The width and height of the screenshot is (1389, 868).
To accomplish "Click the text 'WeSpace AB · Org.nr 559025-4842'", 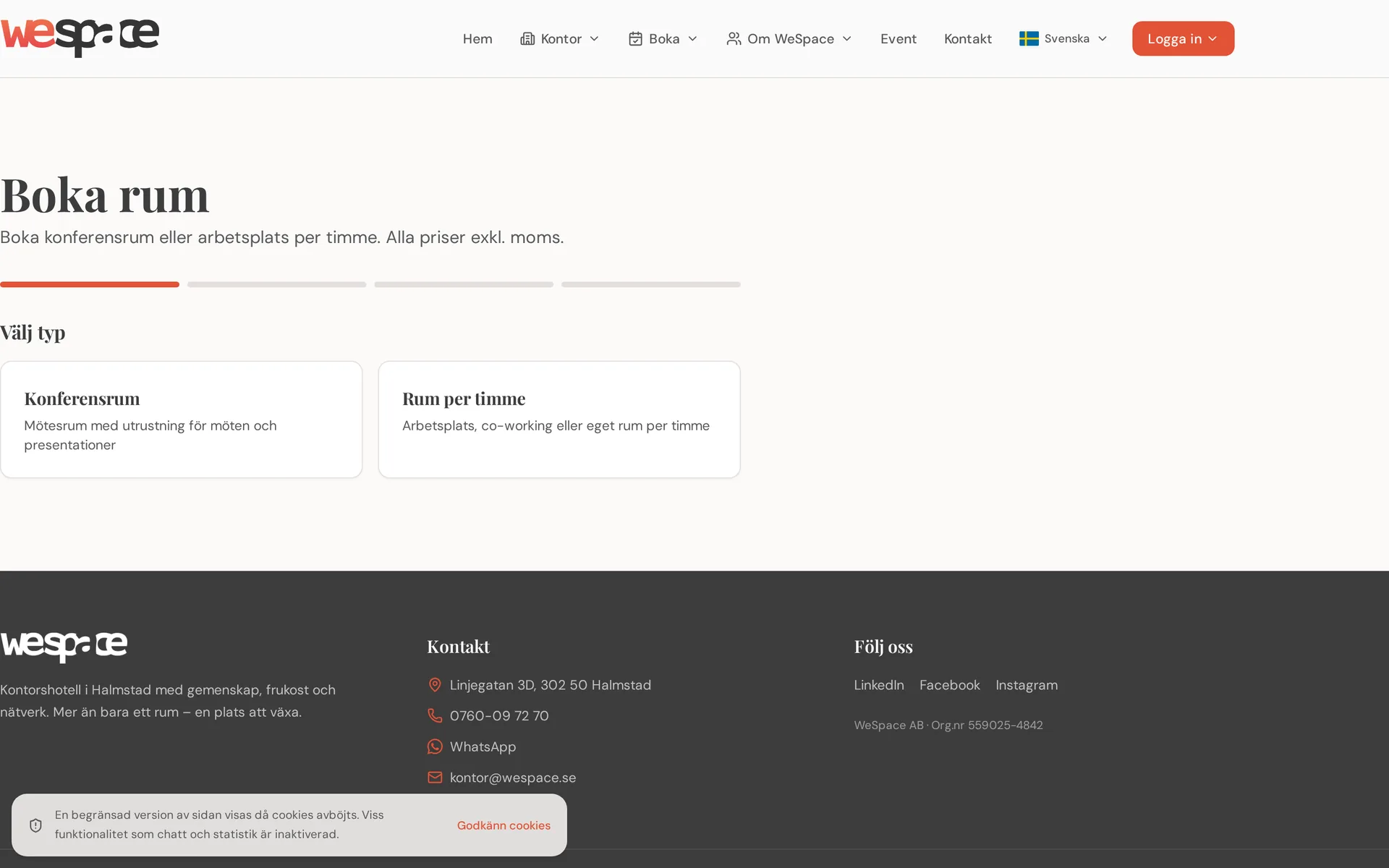I will click(x=948, y=725).
